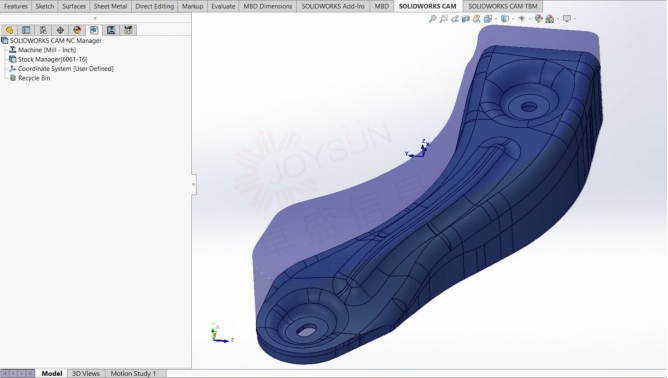Screen dimensions: 668x378
Task: Switch to the MBD Dimensions ribbon tab
Action: [268, 6]
